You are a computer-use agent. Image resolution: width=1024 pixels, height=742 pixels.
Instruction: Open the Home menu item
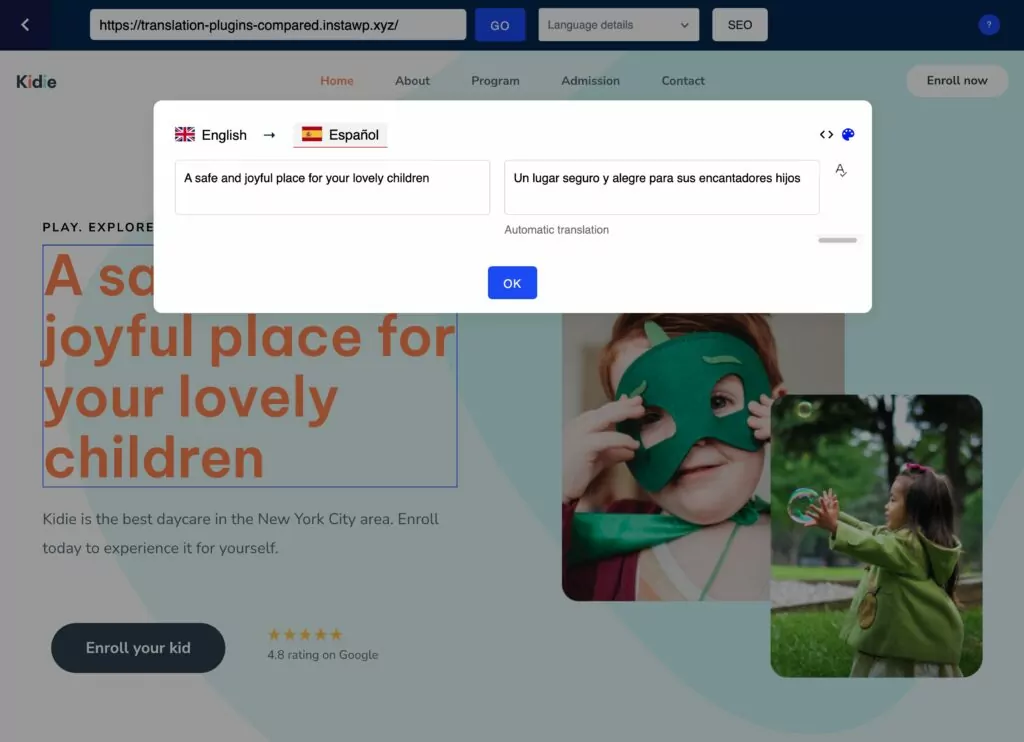tap(336, 81)
